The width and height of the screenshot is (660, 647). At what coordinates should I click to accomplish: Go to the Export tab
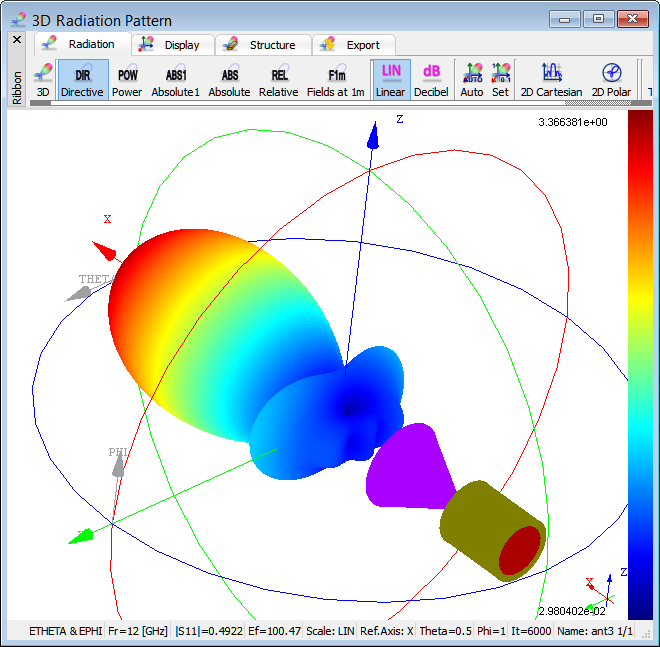click(x=352, y=45)
